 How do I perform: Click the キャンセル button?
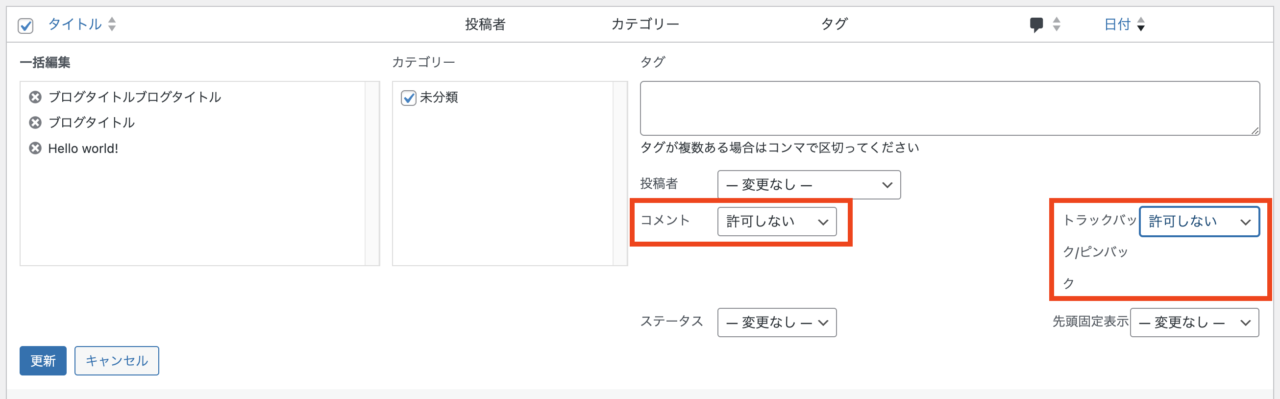pos(117,361)
